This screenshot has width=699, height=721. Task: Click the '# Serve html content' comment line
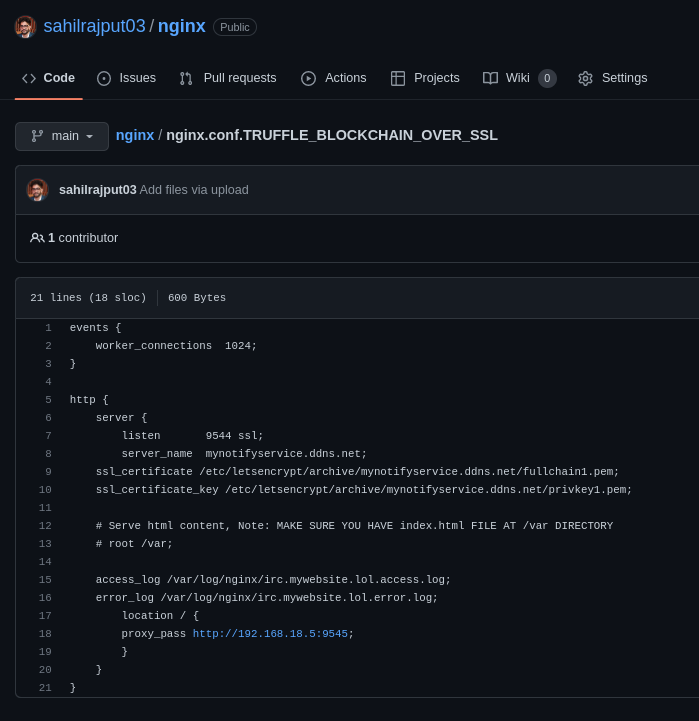click(354, 526)
